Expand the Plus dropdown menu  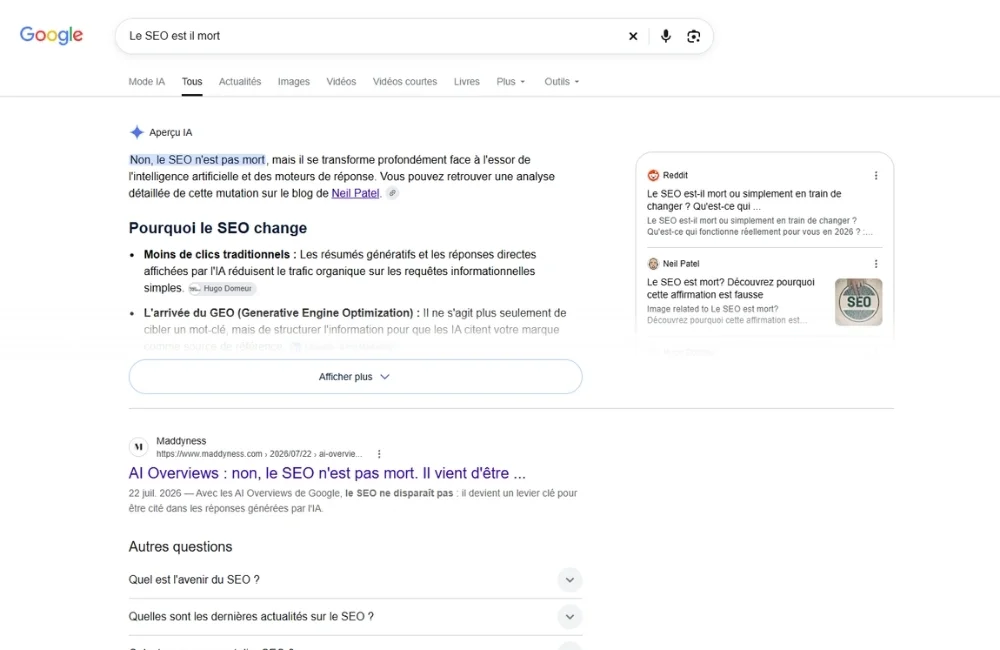511,82
